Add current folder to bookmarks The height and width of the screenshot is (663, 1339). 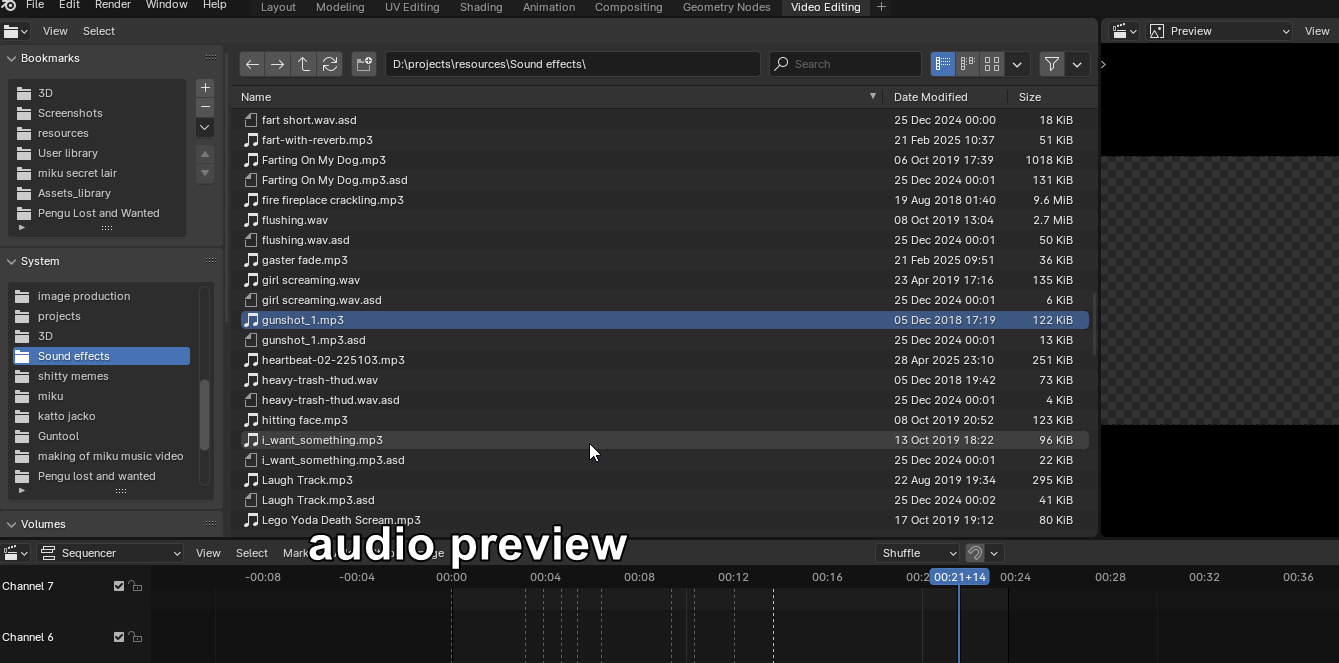[x=205, y=88]
